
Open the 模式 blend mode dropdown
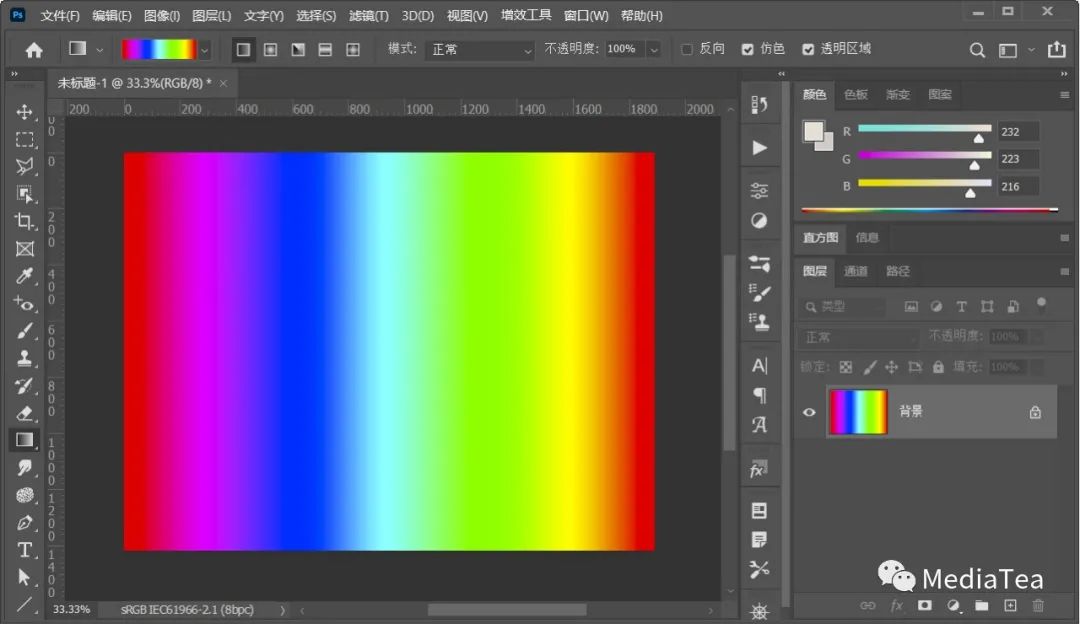click(x=480, y=50)
